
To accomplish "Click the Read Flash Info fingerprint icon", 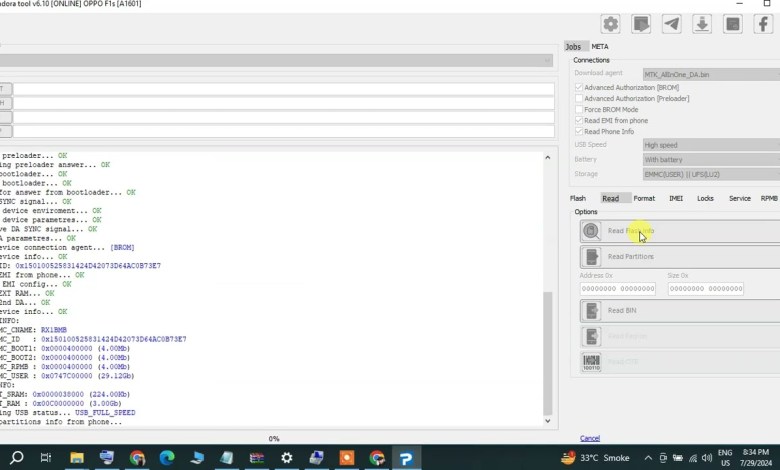I will 591,231.
